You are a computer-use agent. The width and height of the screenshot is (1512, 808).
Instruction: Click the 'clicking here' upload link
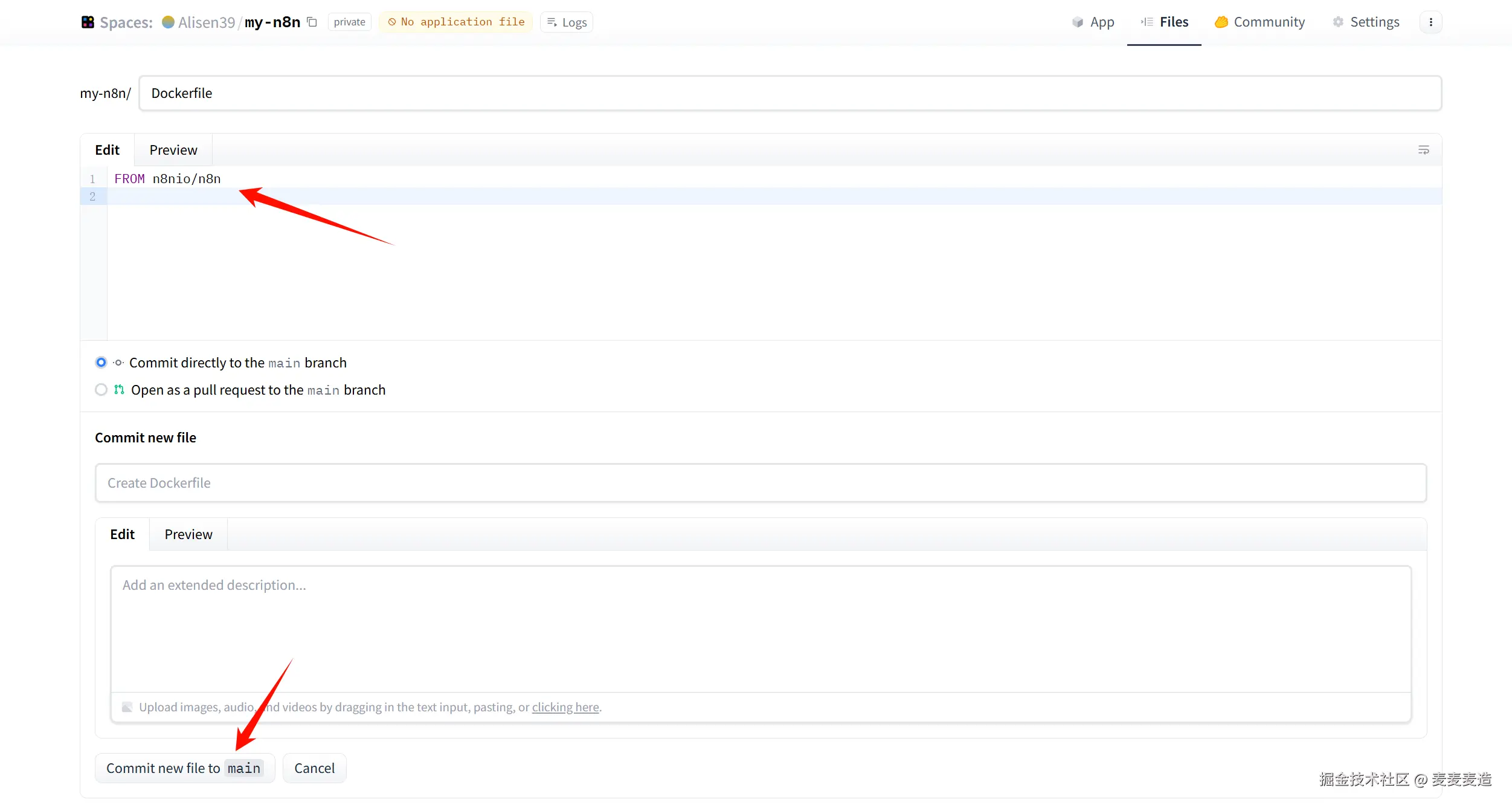[565, 707]
